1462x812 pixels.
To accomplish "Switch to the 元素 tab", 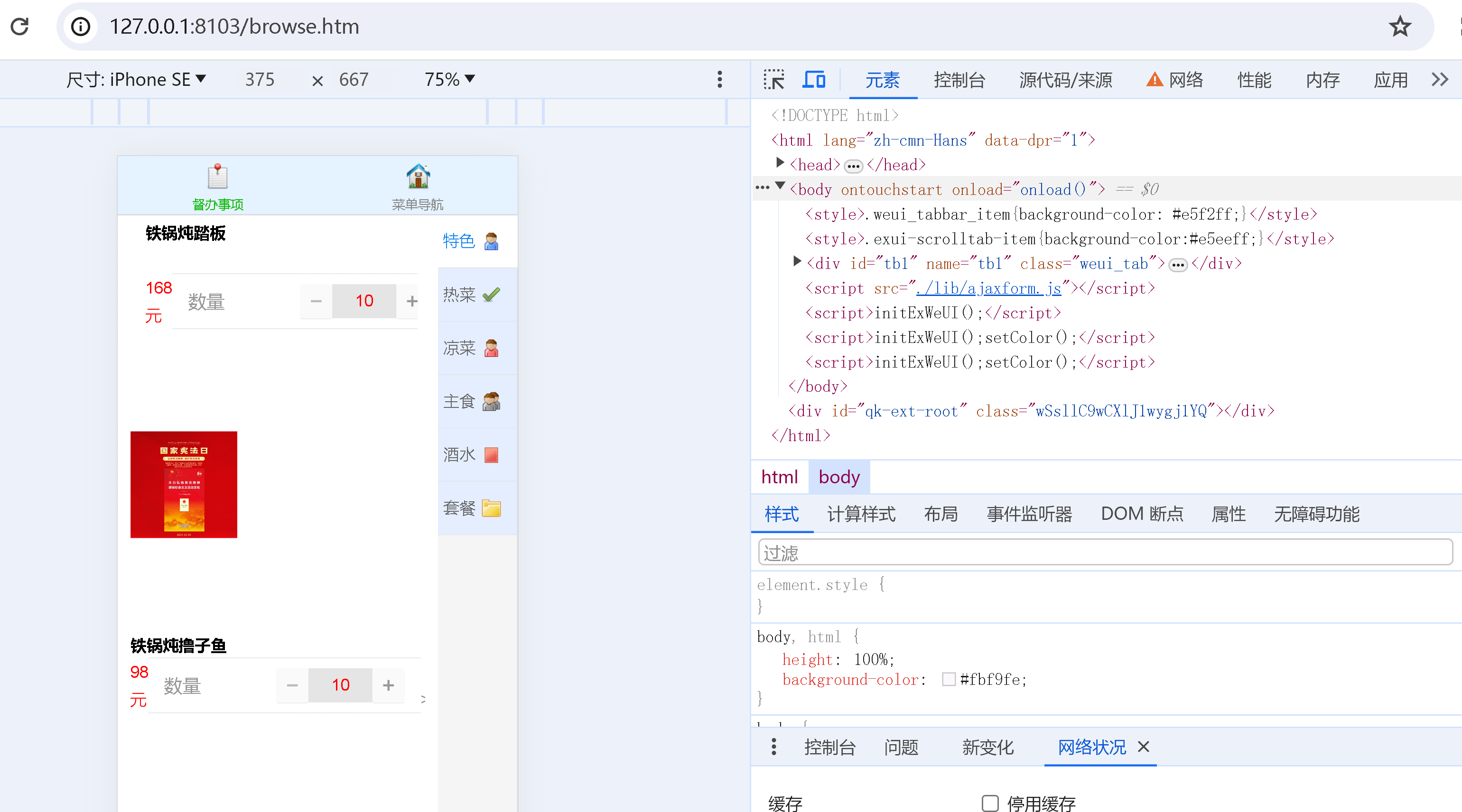I will pos(883,80).
